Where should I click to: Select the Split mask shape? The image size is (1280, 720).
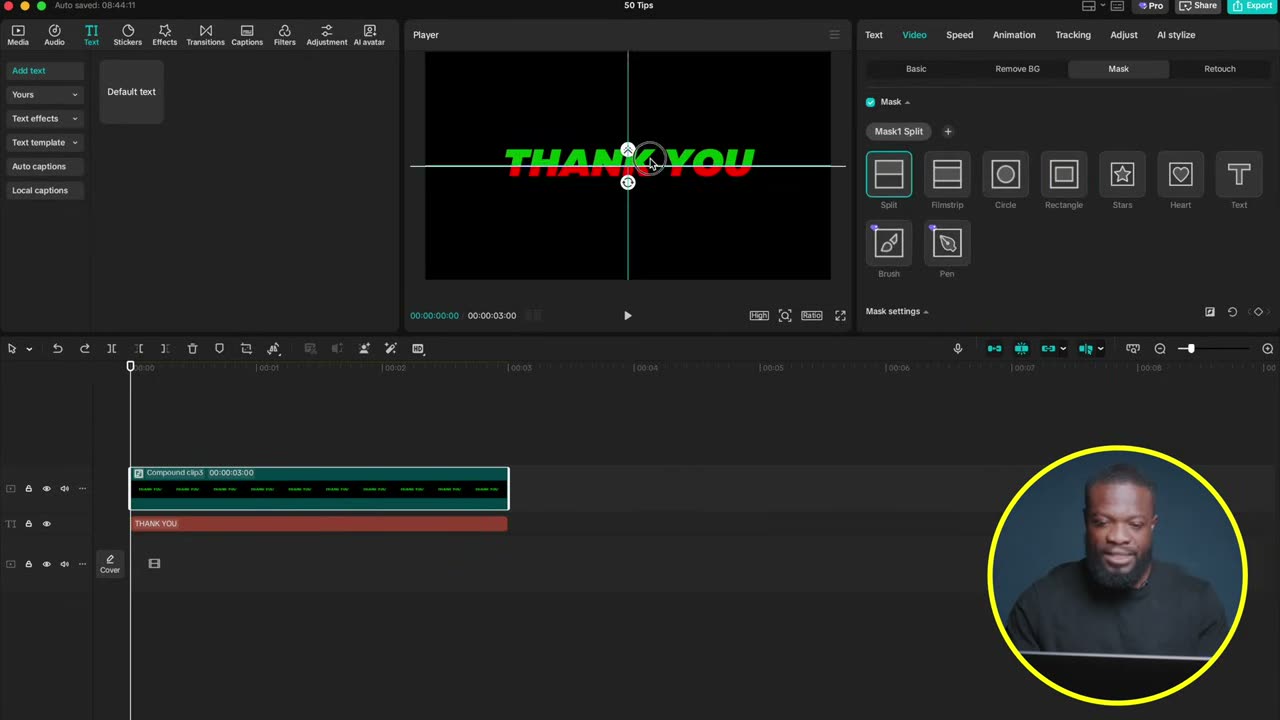[x=888, y=175]
